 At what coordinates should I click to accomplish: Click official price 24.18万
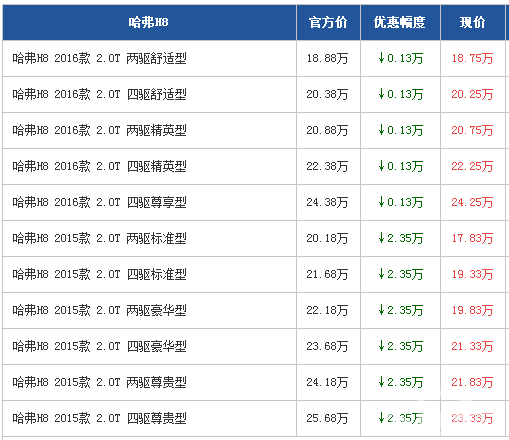pyautogui.click(x=327, y=382)
